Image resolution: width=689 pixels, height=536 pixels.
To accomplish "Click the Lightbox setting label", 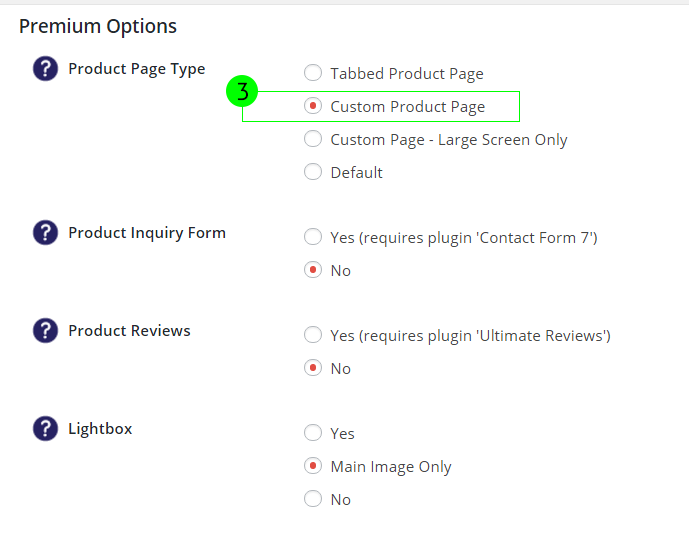I will [100, 429].
